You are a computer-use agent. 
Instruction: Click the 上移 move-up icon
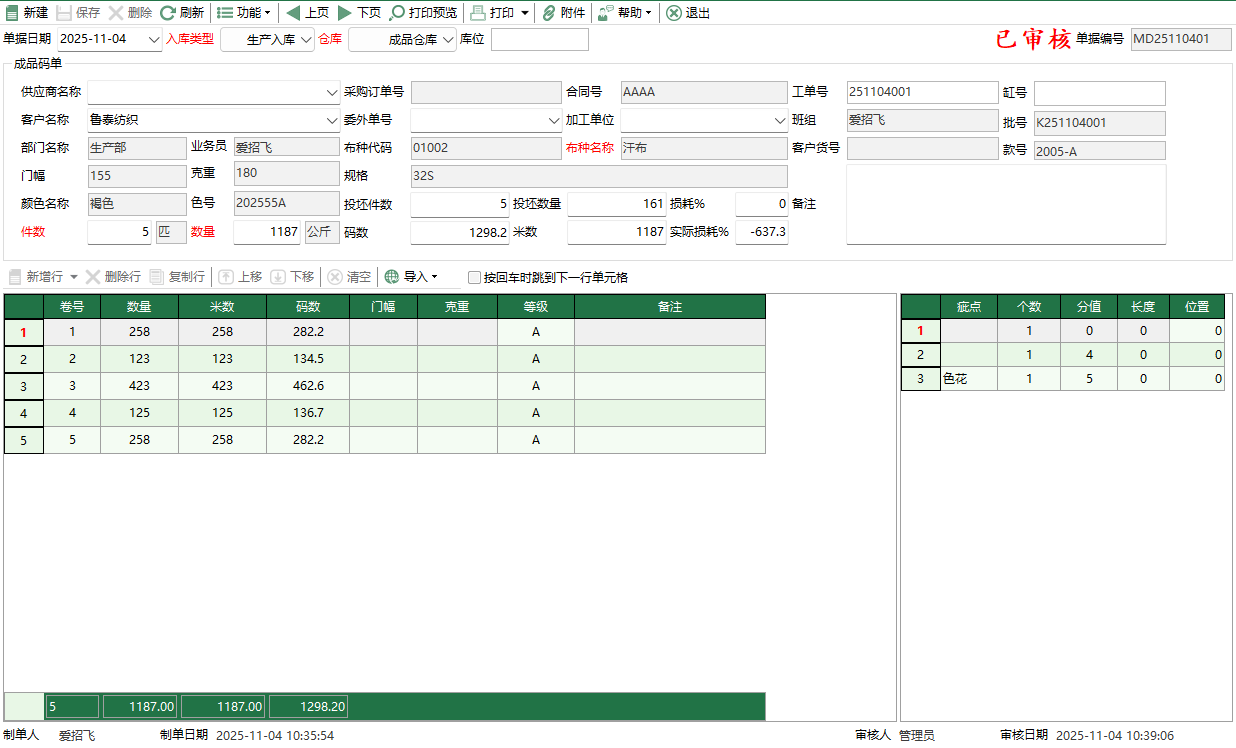pyautogui.click(x=240, y=277)
